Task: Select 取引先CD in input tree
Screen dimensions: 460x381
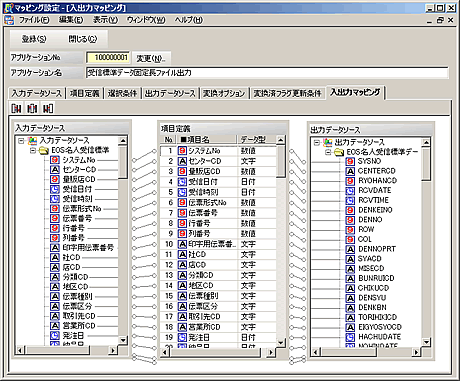Action: pyautogui.click(x=79, y=316)
